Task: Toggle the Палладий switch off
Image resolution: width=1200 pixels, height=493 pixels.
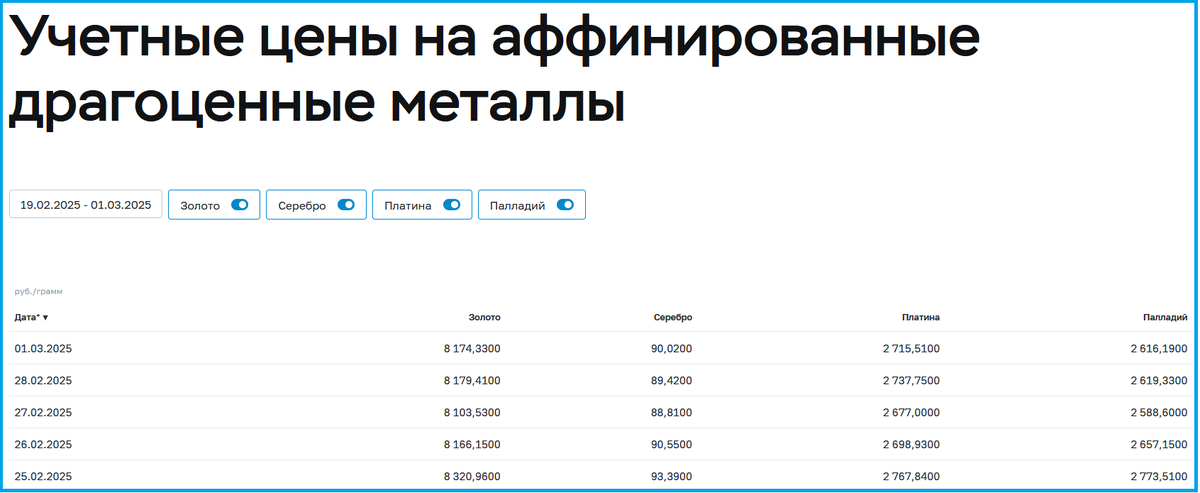Action: [x=565, y=205]
